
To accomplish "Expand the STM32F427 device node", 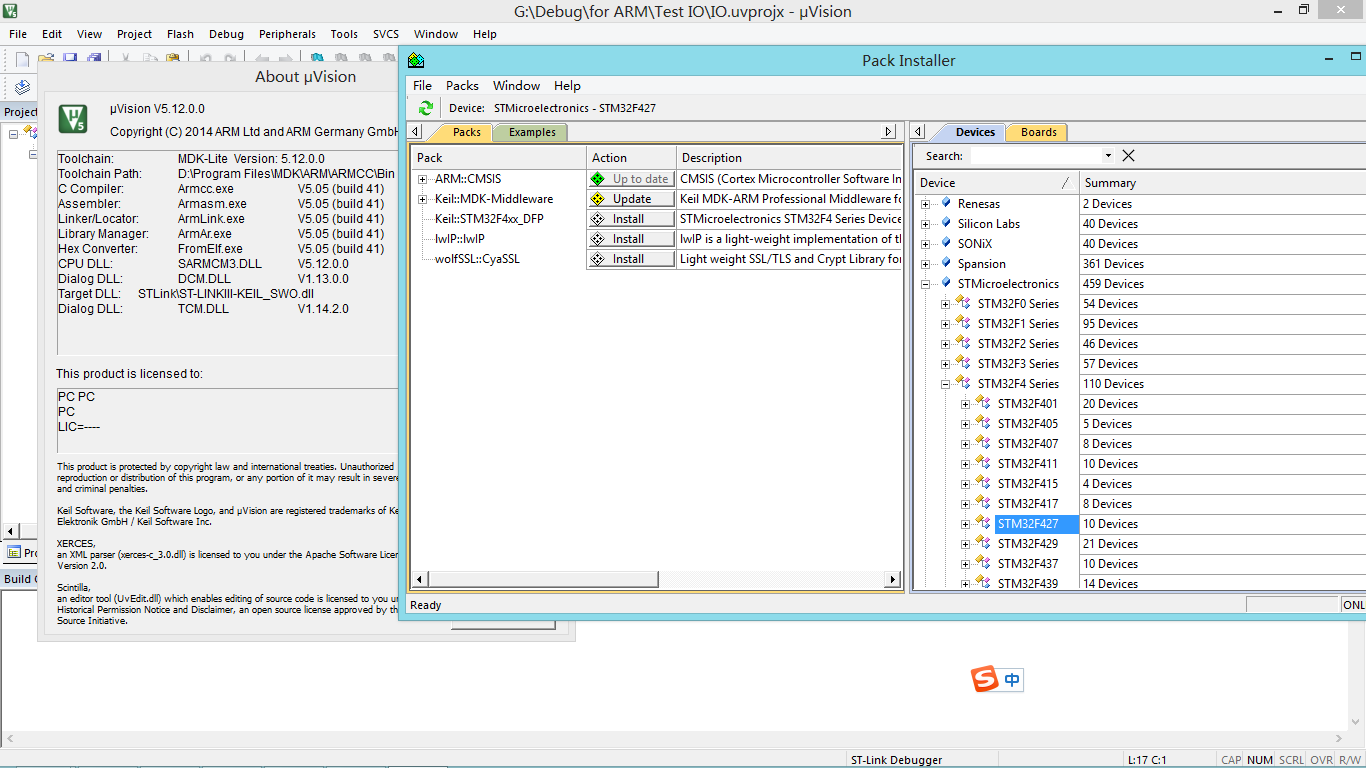I will click(966, 524).
